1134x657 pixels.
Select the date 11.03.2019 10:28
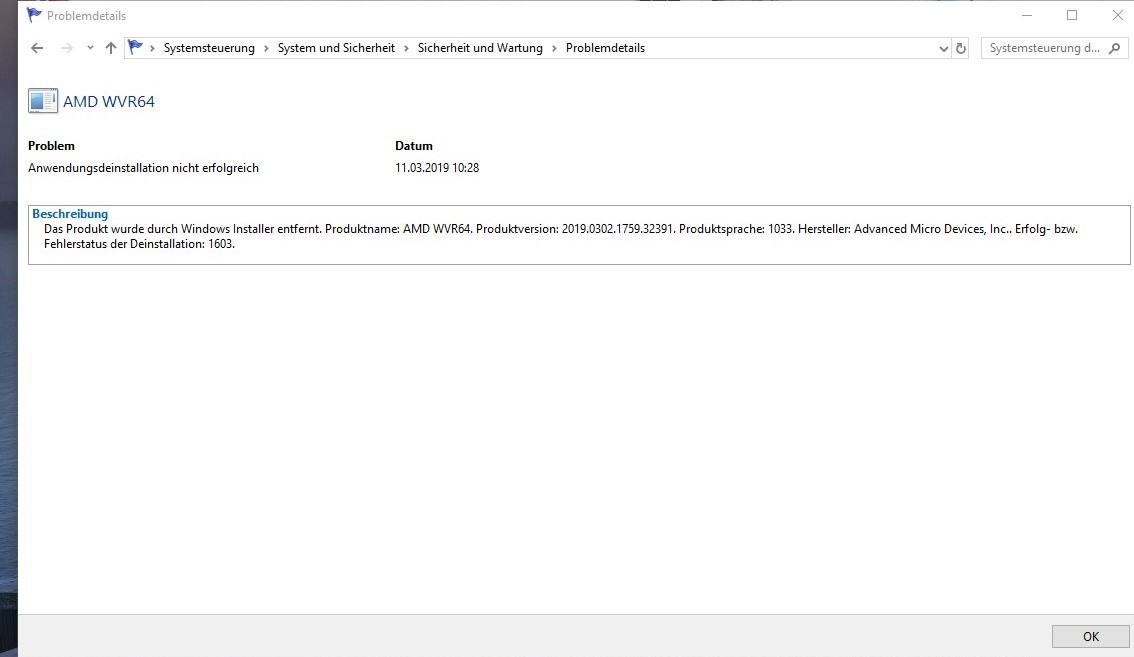(437, 168)
